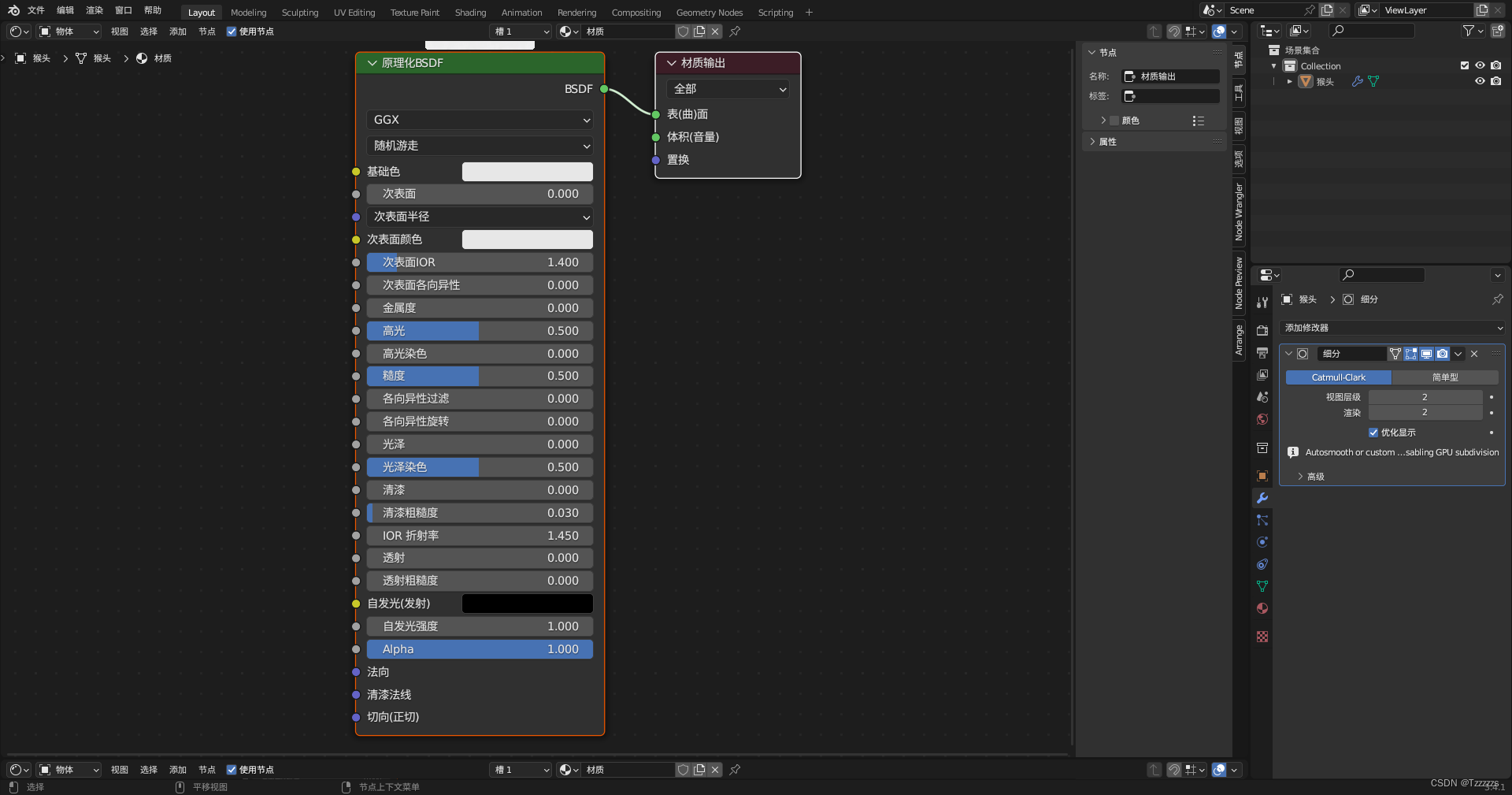Screen dimensions: 1512x795
Task: Toggle camera render visibility for 猴头
Action: [1496, 82]
